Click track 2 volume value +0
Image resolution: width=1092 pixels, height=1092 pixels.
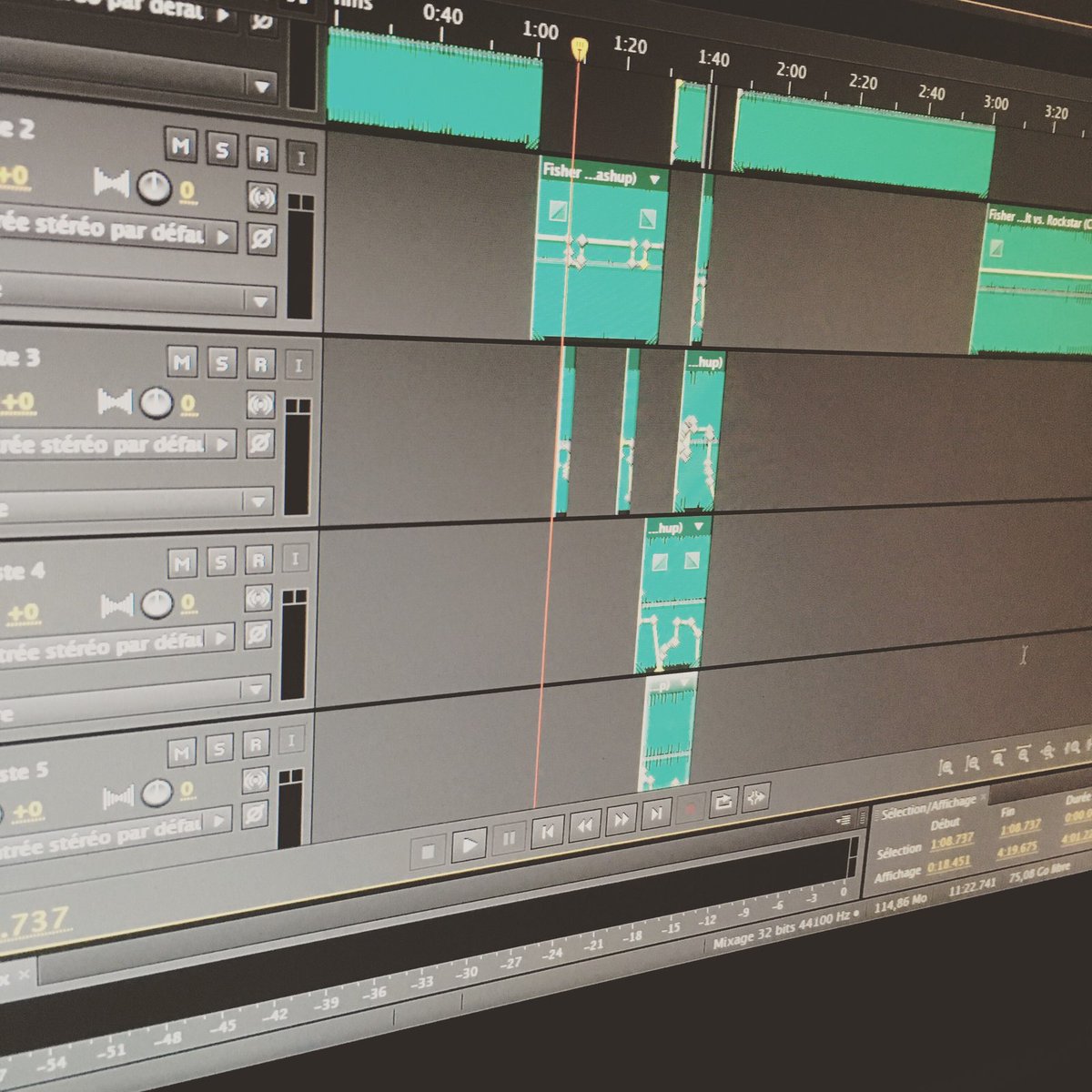[x=13, y=176]
